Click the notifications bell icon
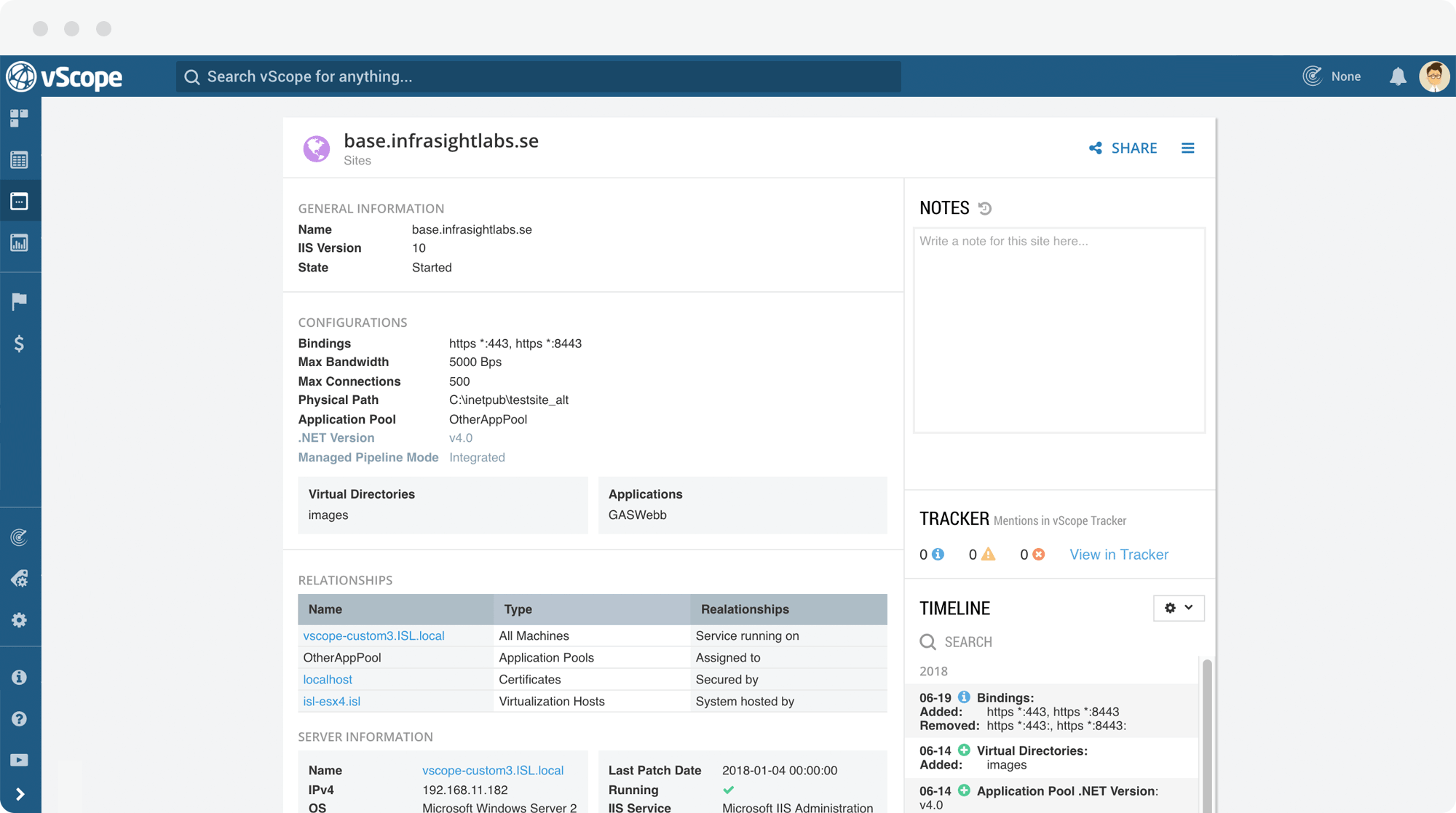 [x=1398, y=76]
